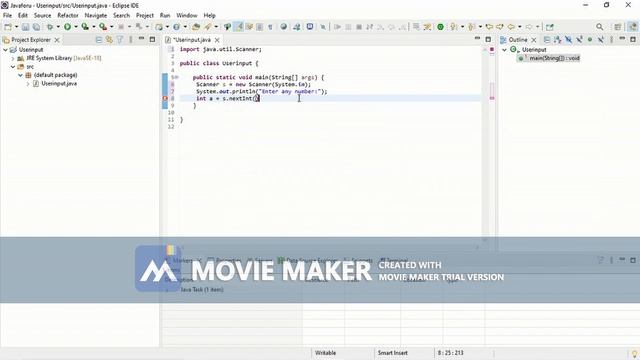The image size is (640, 360).
Task: Switch to the Java perspective icon
Action: (x=632, y=27)
